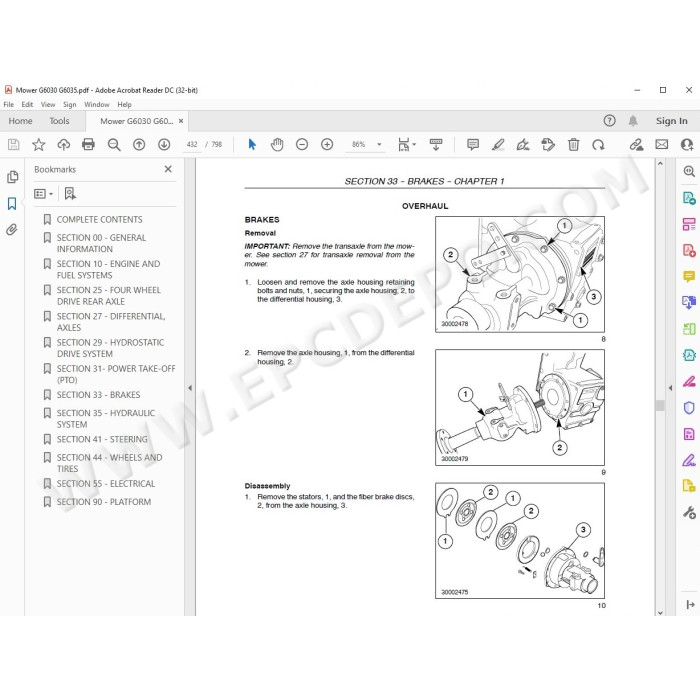This screenshot has width=700, height=700.
Task: Open the sign document pen tool
Action: (x=523, y=144)
